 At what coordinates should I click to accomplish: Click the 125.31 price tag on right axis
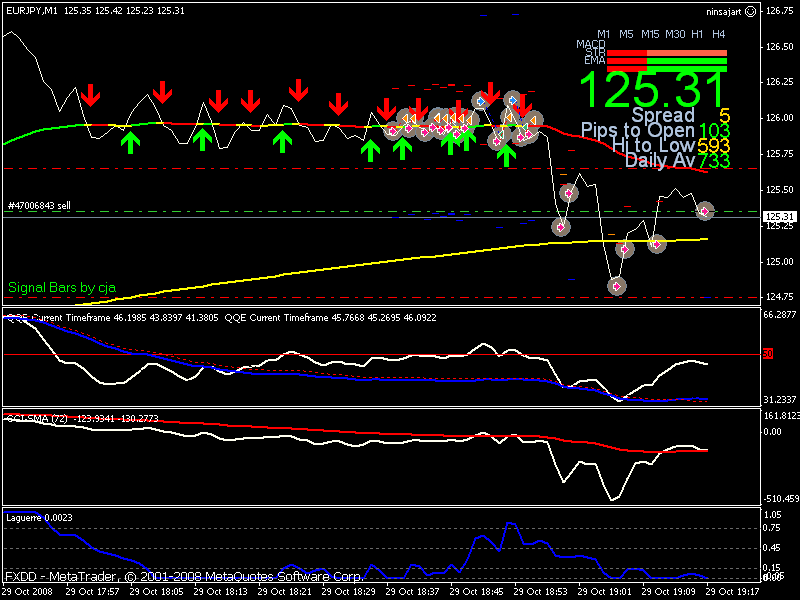coord(779,216)
